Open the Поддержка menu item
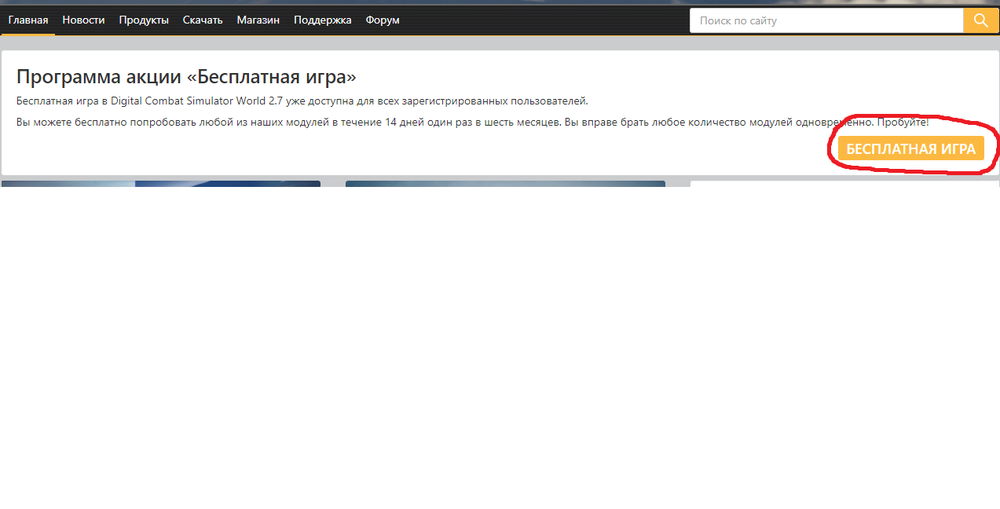Screen dimensions: 1000x509 pos(323,20)
